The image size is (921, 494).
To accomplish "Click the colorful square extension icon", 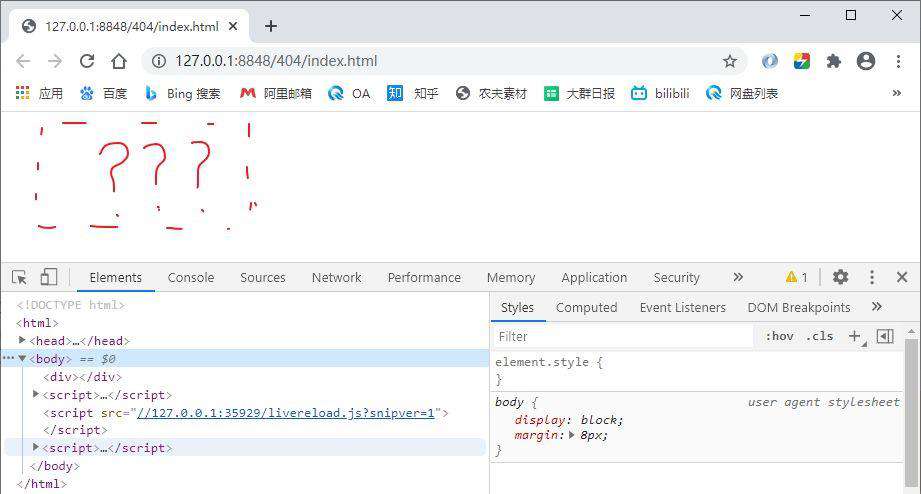I will 802,61.
